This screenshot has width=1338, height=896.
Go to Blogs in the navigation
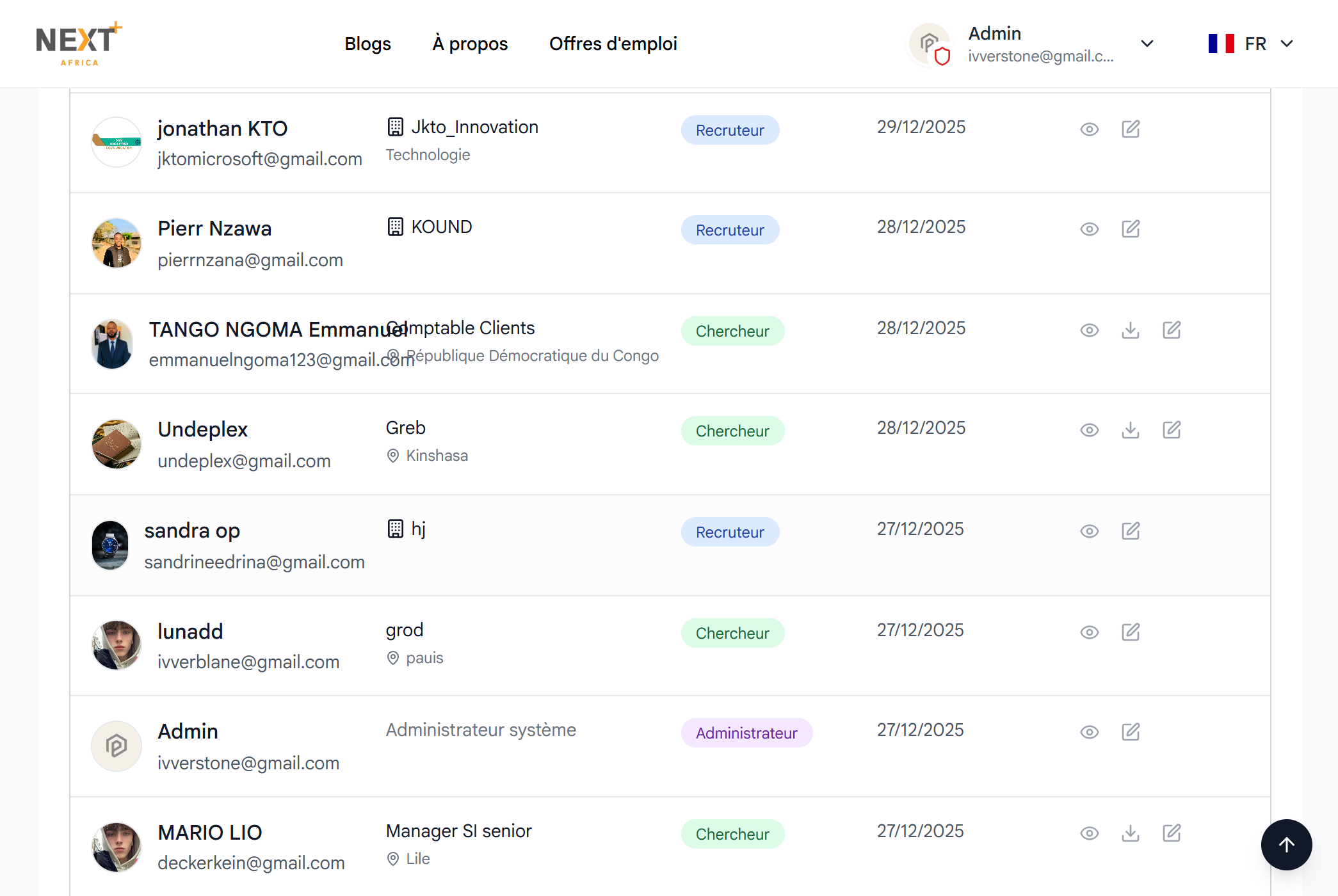[x=367, y=44]
